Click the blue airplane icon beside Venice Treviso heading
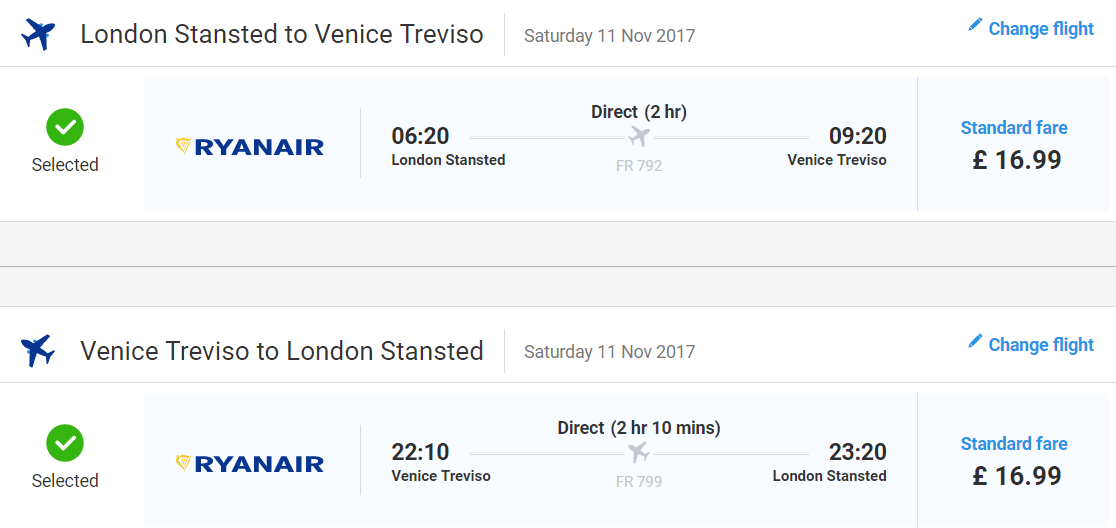Image resolution: width=1116 pixels, height=528 pixels. 38,350
